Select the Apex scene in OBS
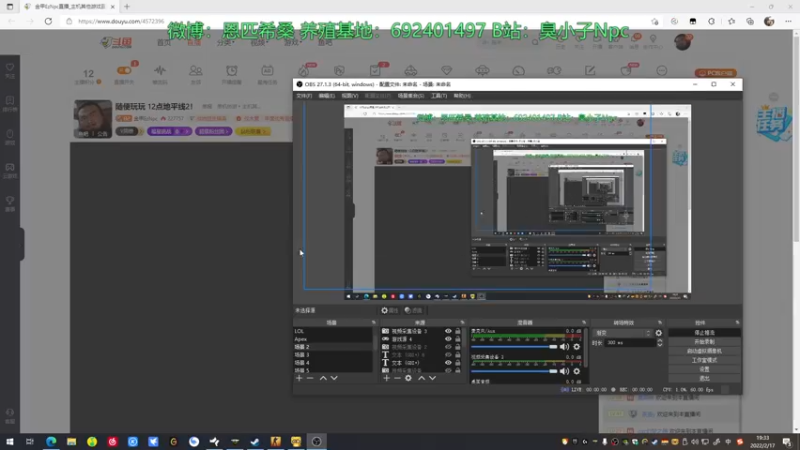 point(333,339)
